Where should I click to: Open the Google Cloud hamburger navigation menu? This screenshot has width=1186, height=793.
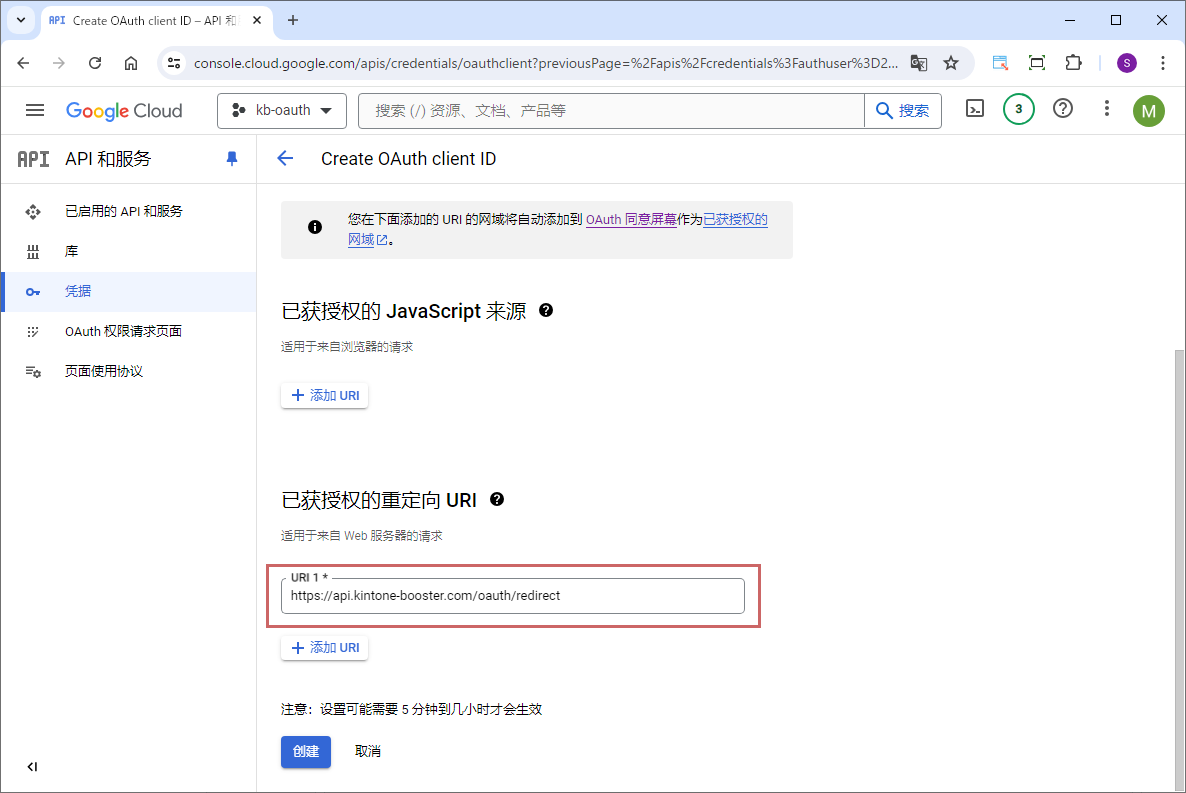coord(35,110)
